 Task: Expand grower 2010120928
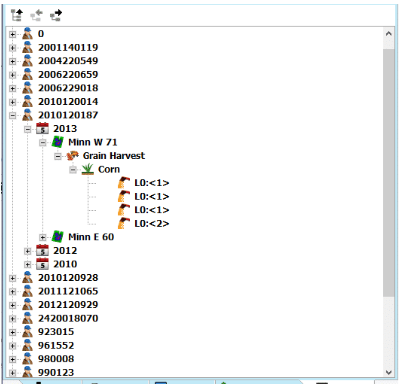pyautogui.click(x=12, y=278)
